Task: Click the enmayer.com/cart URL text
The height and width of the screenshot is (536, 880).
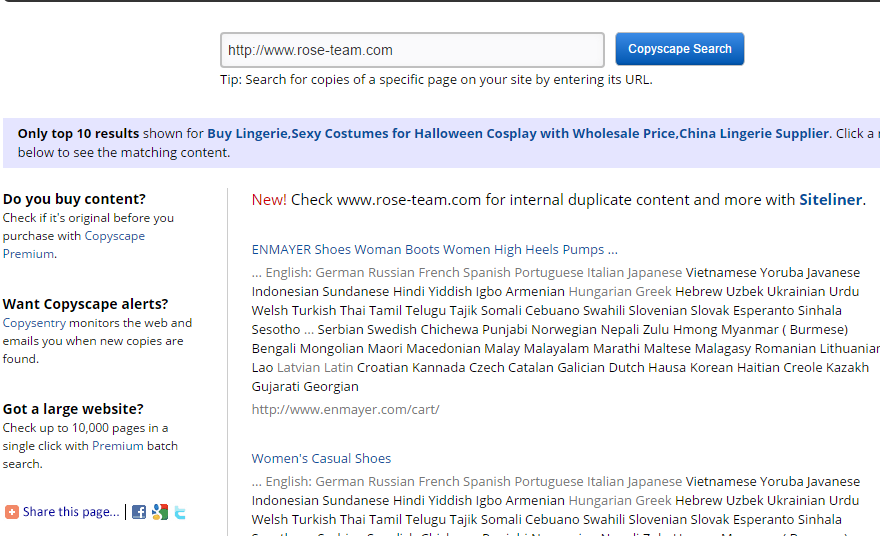Action: (x=345, y=410)
